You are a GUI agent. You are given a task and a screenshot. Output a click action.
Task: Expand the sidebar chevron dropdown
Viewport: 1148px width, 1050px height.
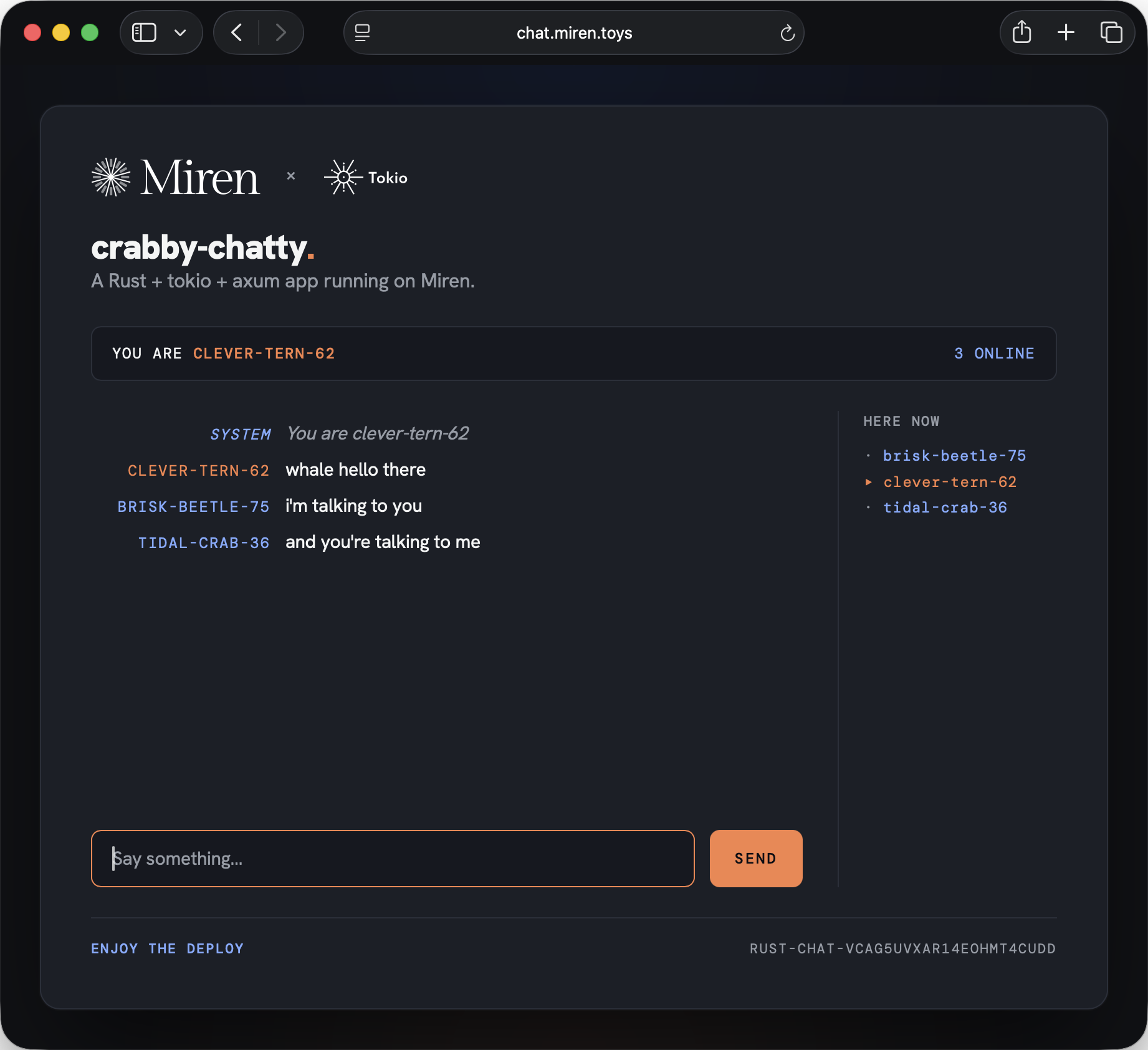(x=181, y=32)
